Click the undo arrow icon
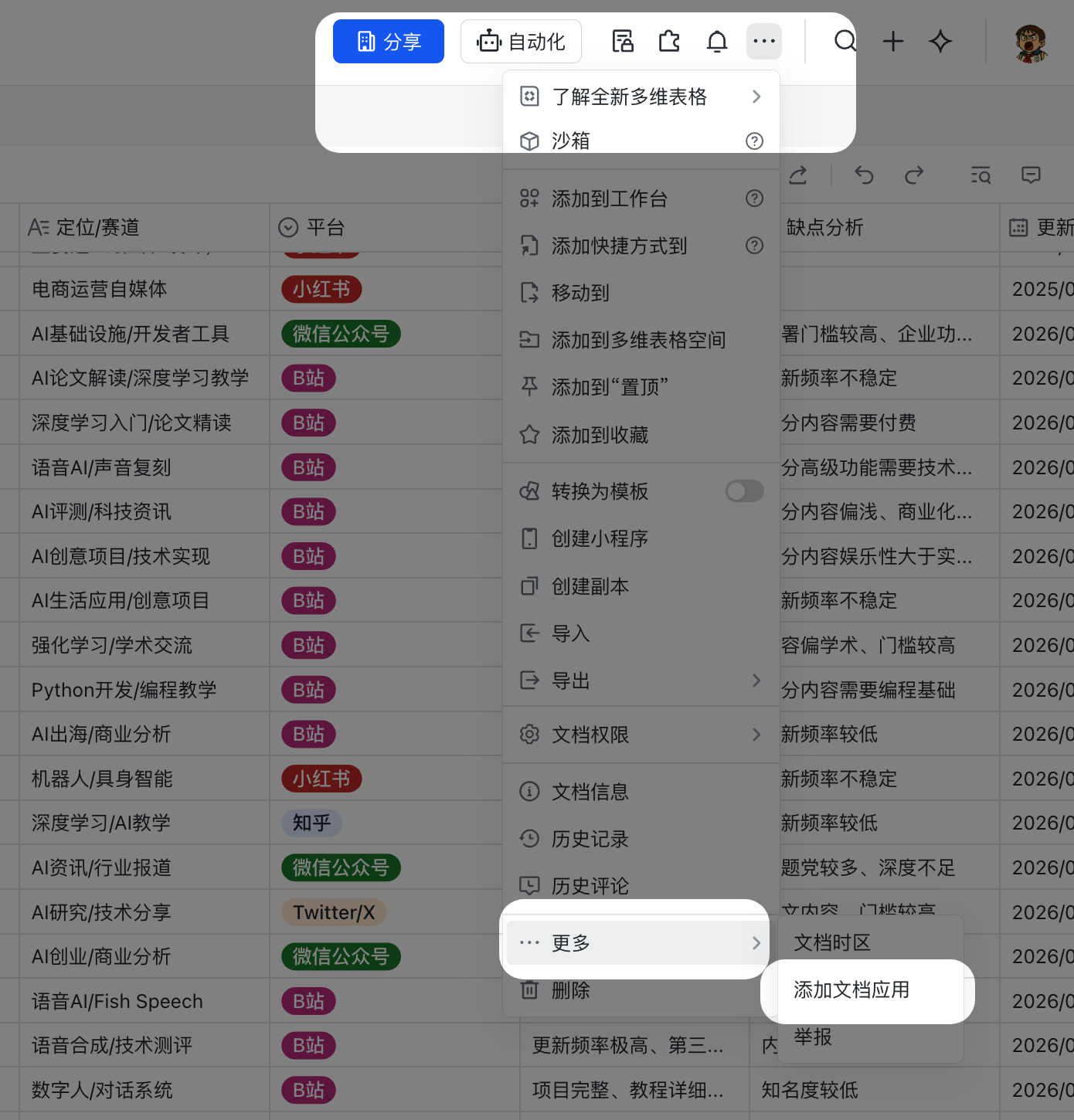 click(864, 175)
